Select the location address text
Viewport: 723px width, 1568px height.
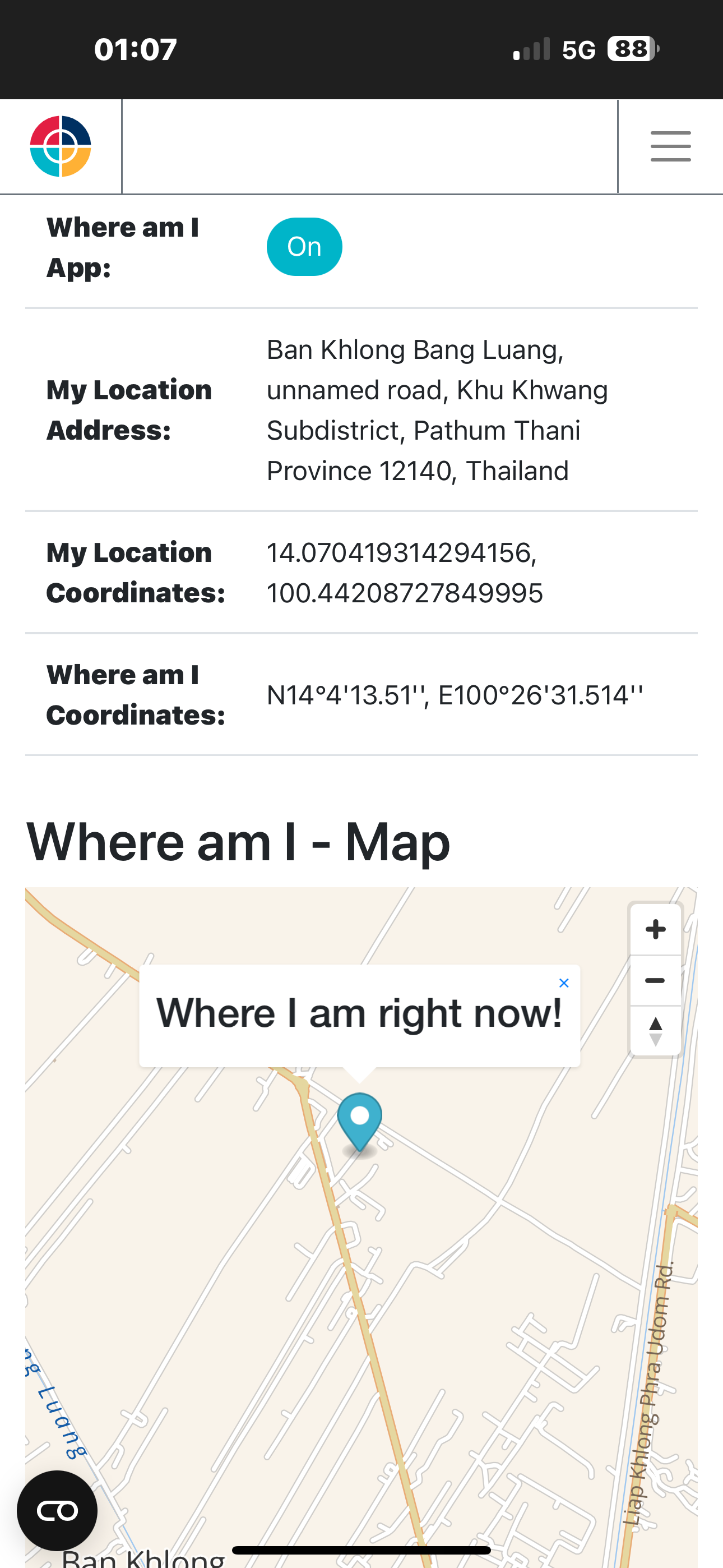437,411
